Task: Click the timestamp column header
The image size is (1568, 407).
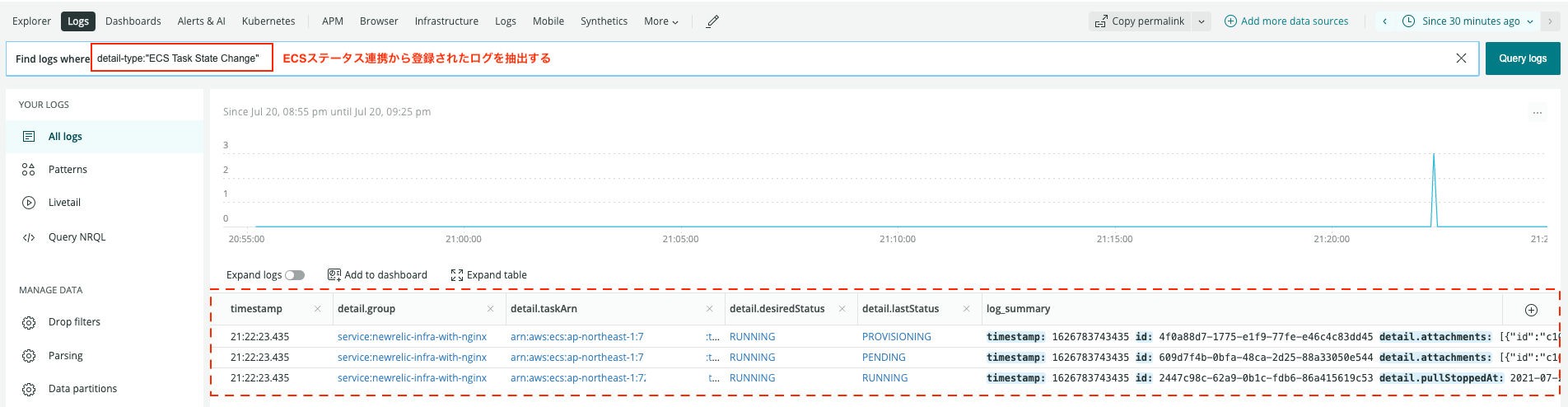Action: pos(256,309)
